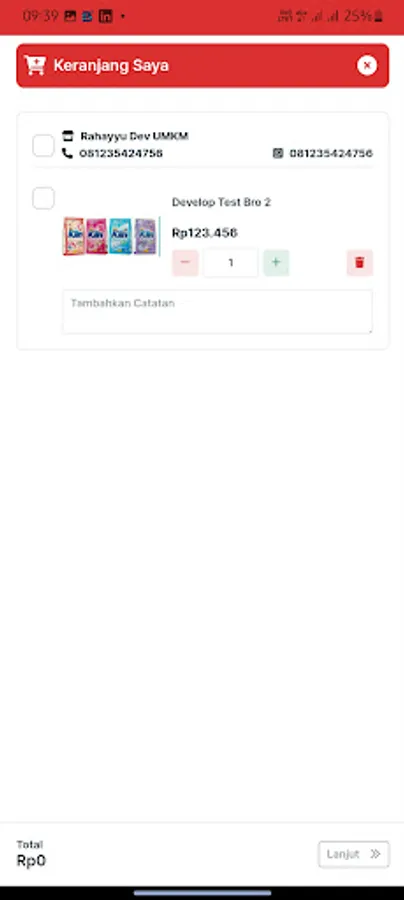Viewport: 404px width, 900px height.
Task: Tick the Develop Test Bro 2 item checkbox
Action: (43, 198)
